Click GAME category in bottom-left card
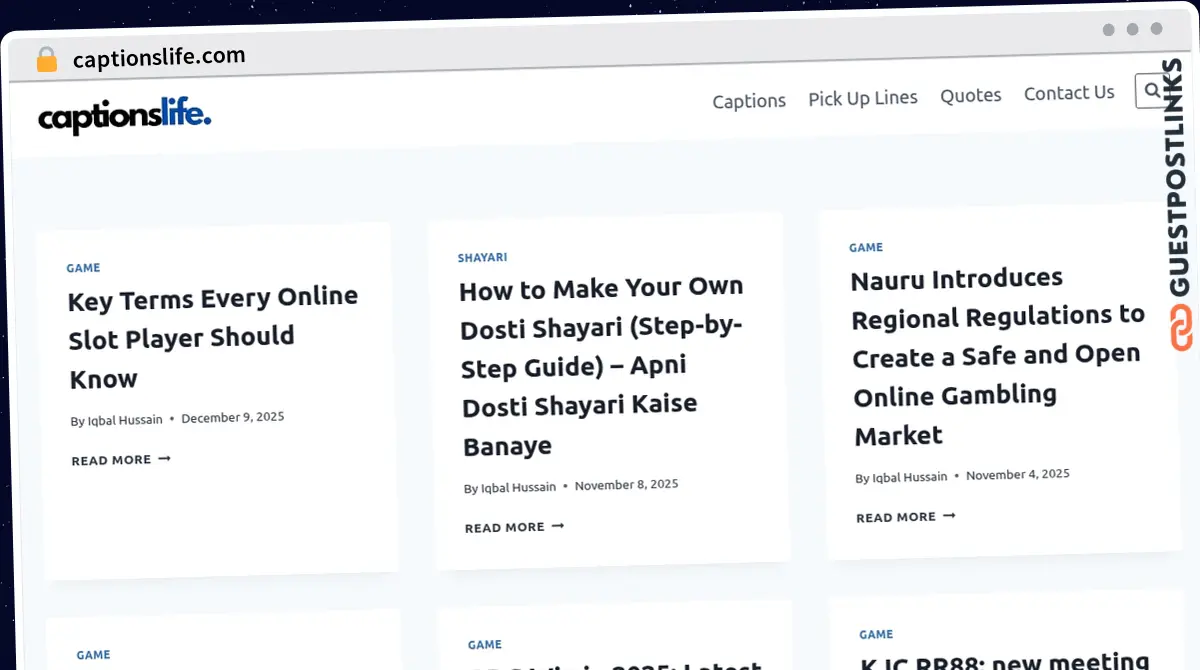This screenshot has height=670, width=1200. pos(93,655)
